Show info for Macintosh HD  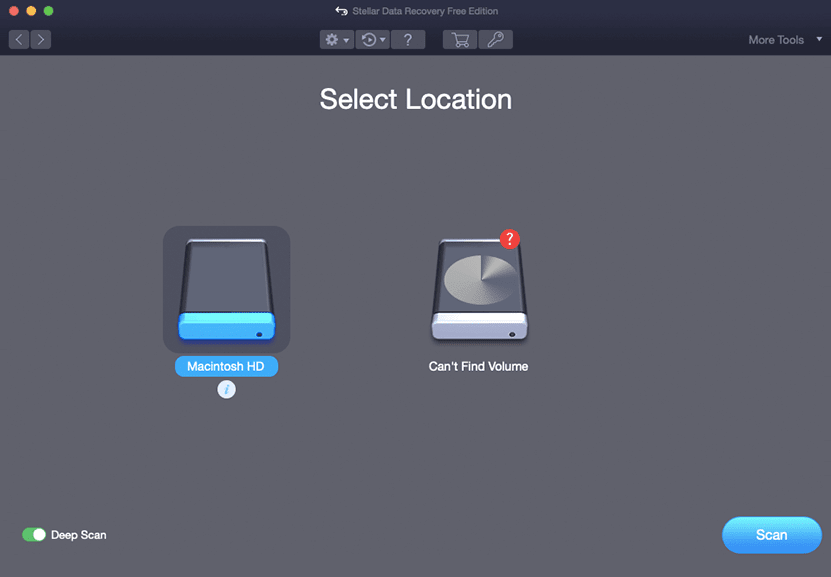(226, 390)
